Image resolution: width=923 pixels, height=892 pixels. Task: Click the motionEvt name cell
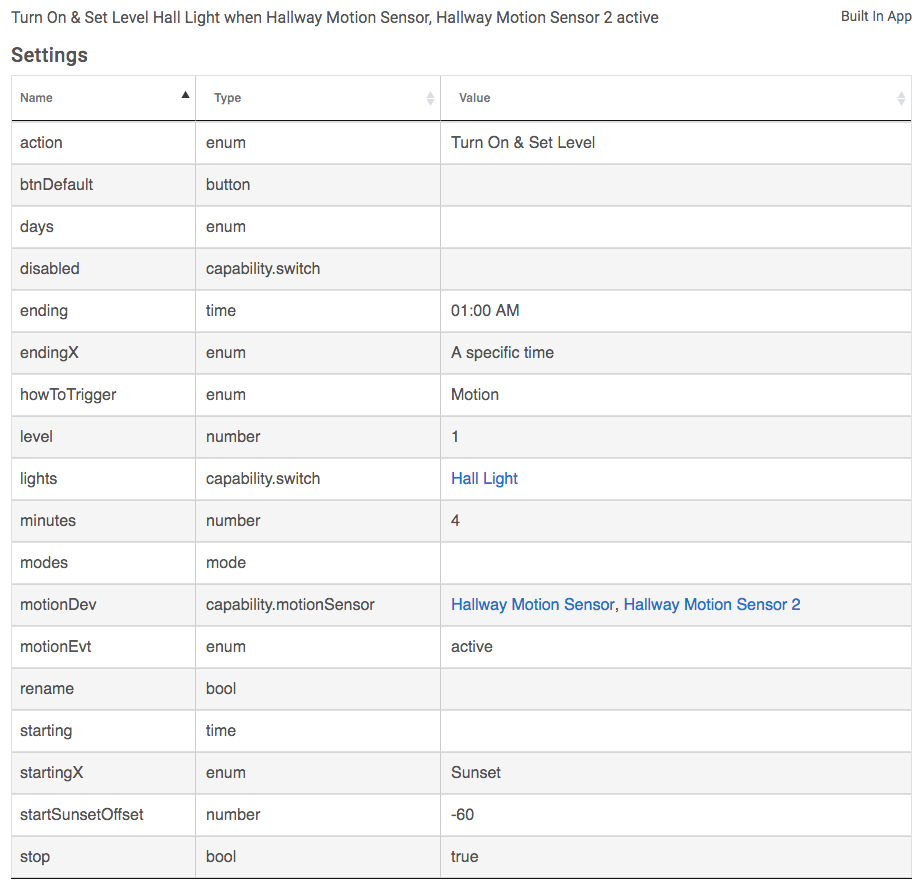56,646
